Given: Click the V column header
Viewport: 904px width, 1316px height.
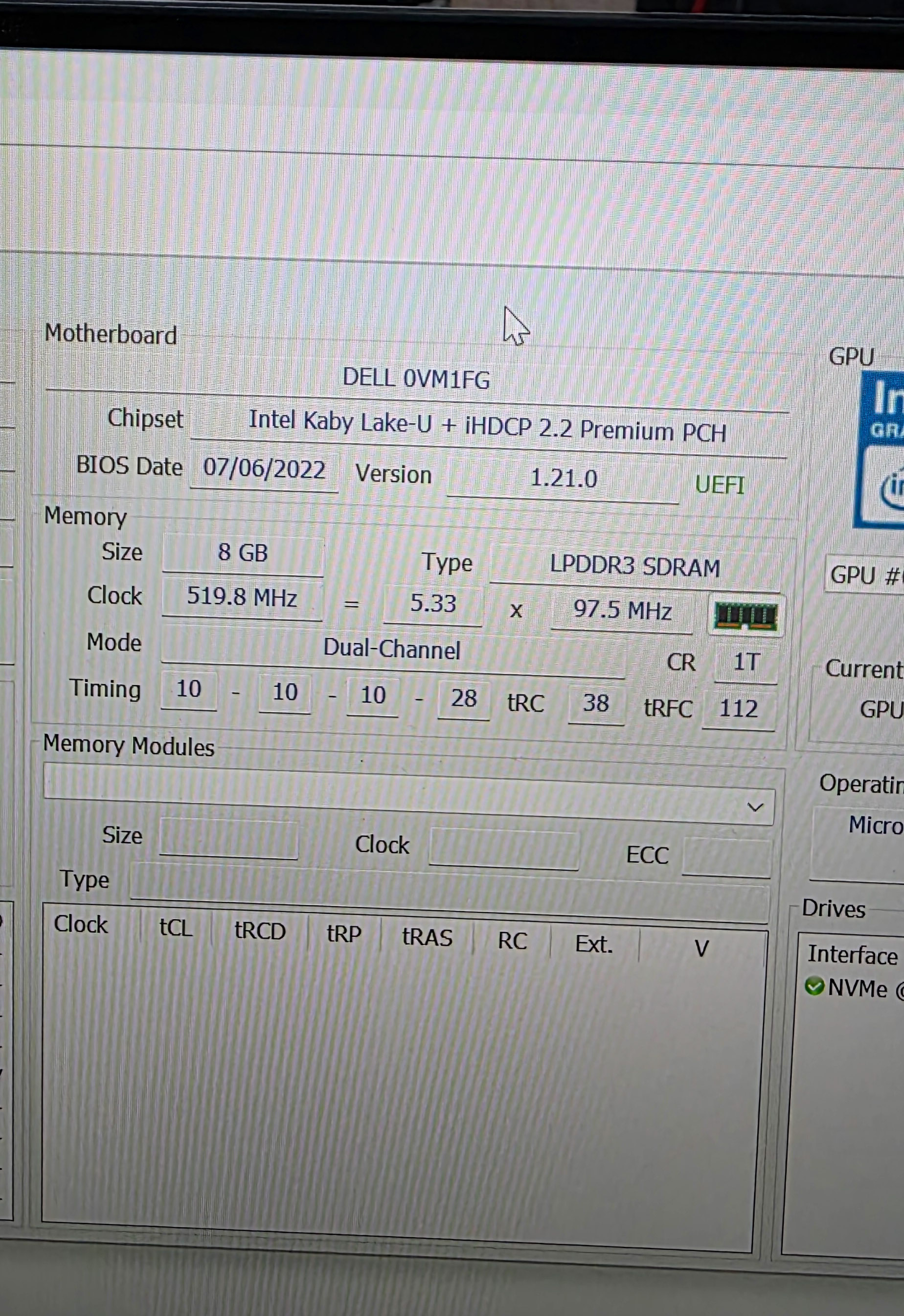Looking at the screenshot, I should pyautogui.click(x=702, y=948).
